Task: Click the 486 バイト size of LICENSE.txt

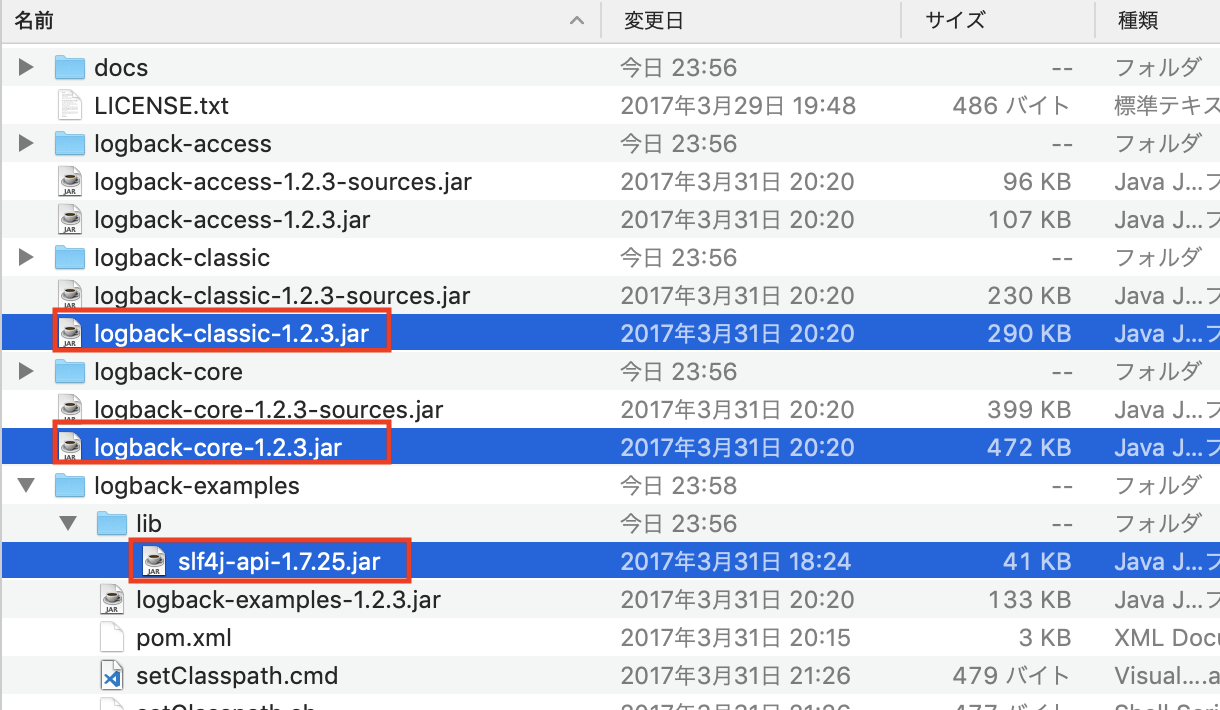Action: pos(1011,106)
